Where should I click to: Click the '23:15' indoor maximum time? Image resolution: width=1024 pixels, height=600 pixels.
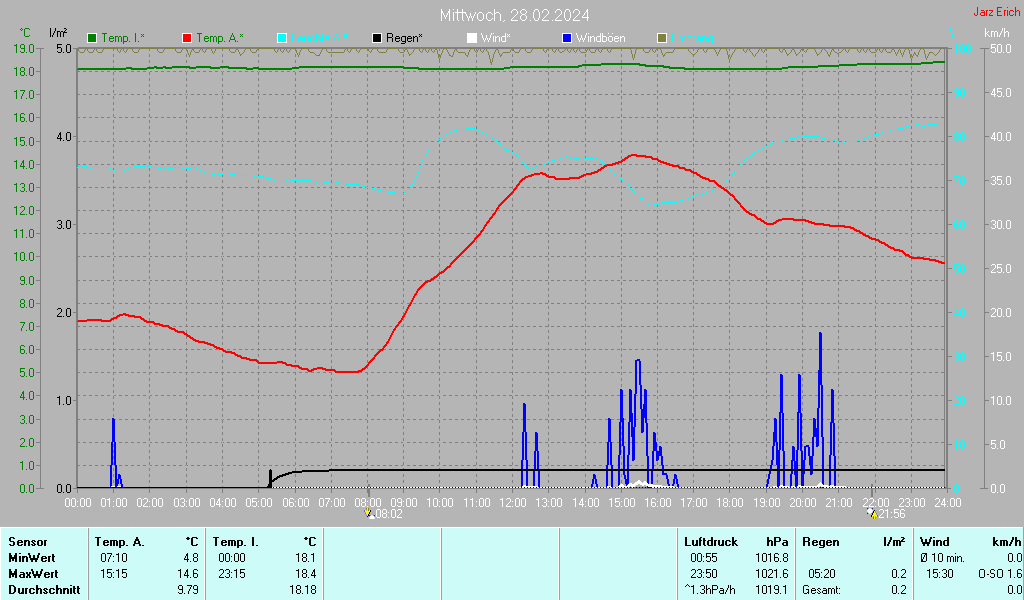(232, 574)
